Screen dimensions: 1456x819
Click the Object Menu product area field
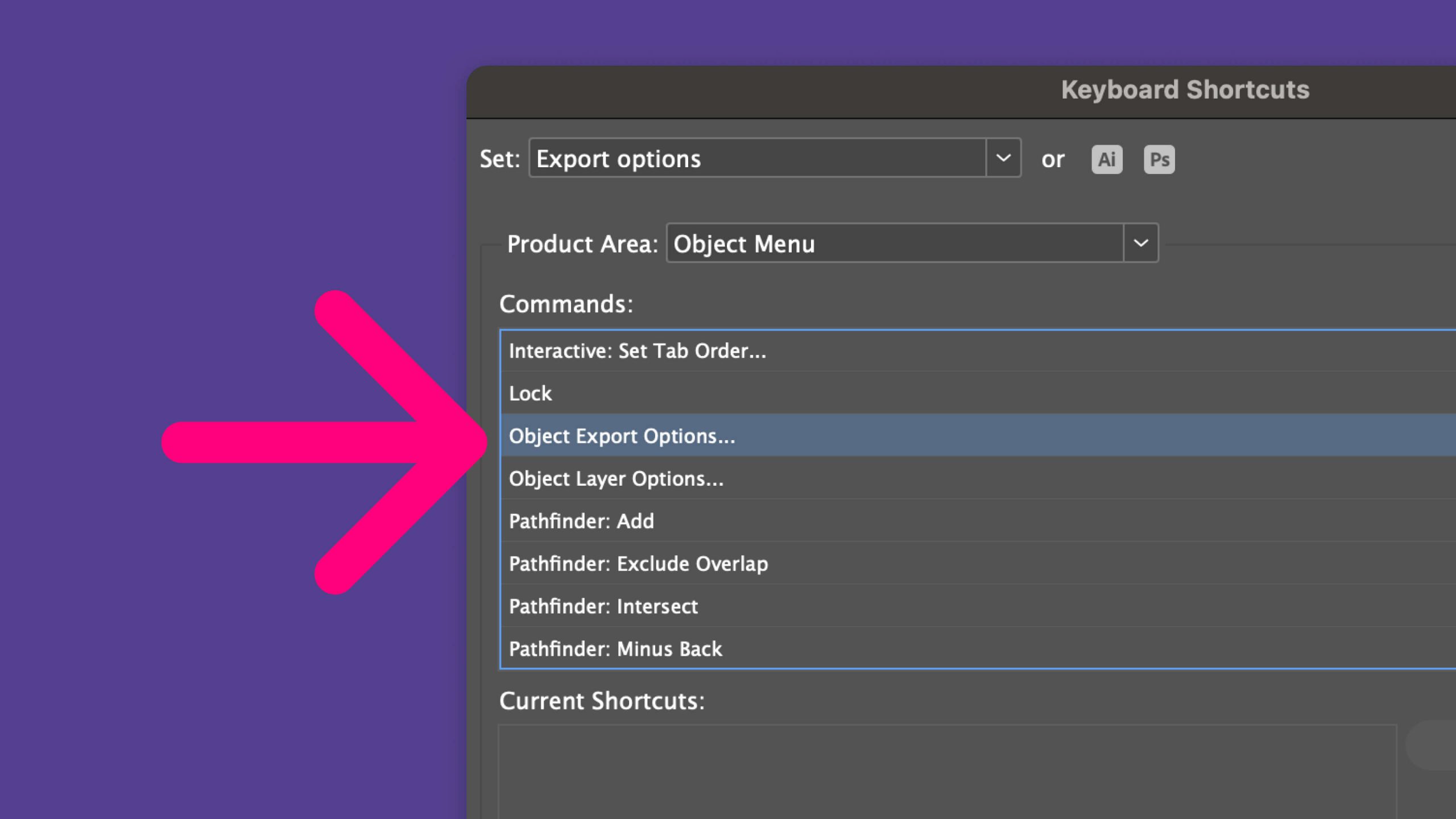[x=894, y=243]
